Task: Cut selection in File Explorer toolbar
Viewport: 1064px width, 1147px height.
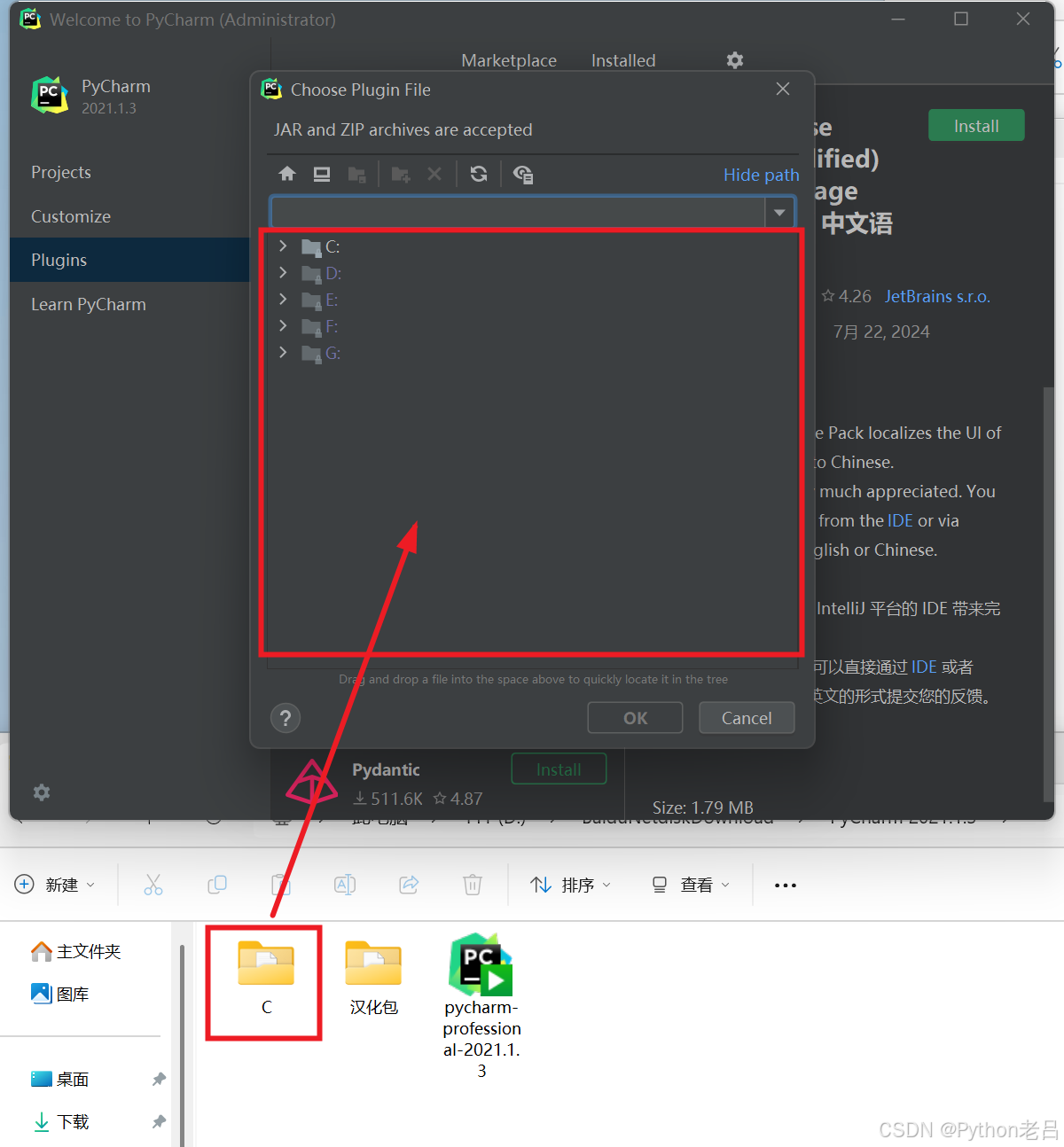Action: point(153,885)
